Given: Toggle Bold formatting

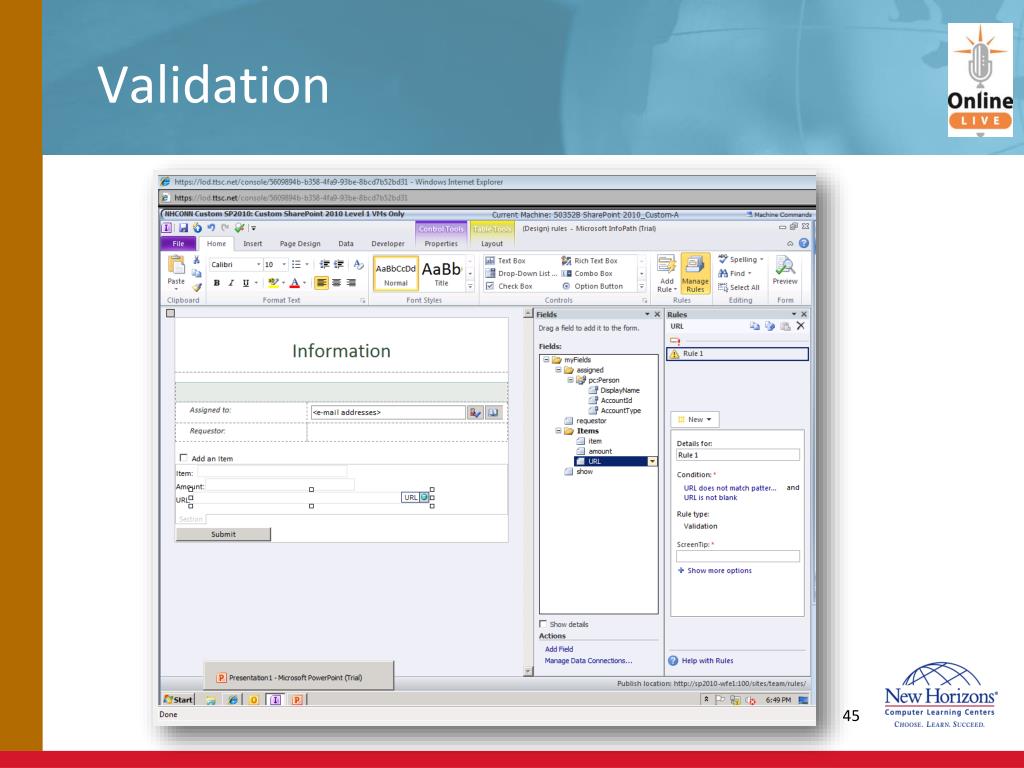Looking at the screenshot, I should coord(216,283).
